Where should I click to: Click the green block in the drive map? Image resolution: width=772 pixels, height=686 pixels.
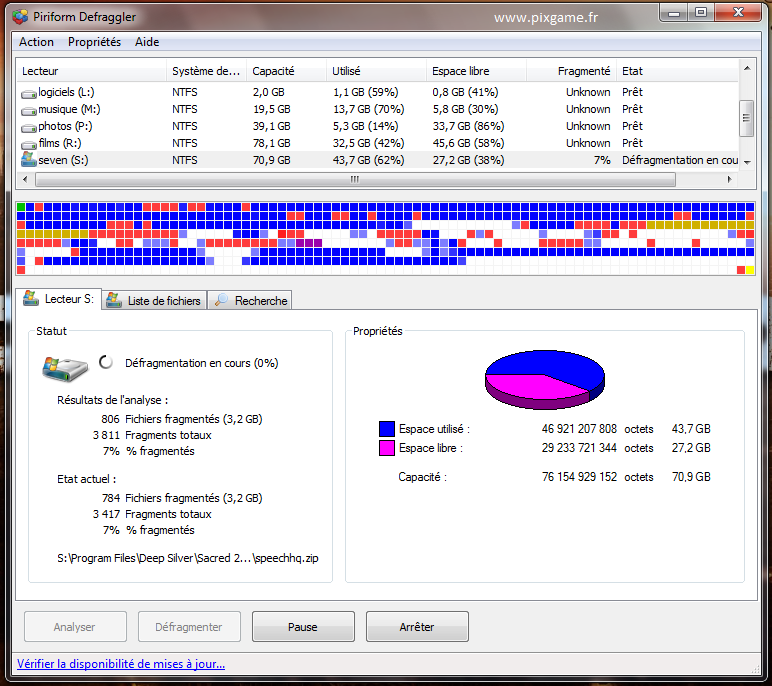(x=21, y=207)
